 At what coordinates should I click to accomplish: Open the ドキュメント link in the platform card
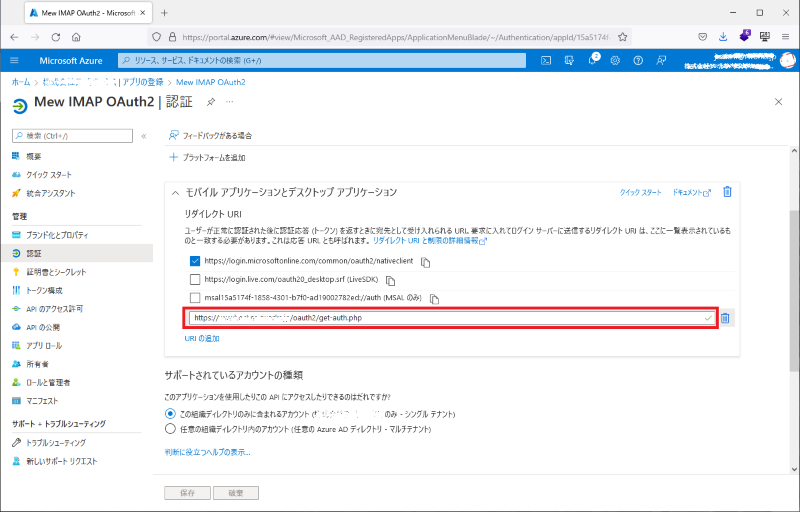(x=691, y=192)
